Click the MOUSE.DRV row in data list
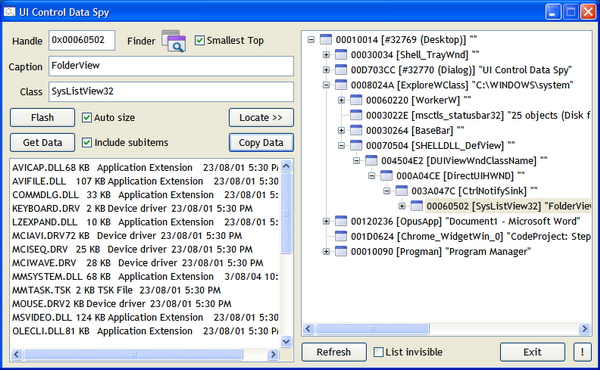600x370 pixels. pyautogui.click(x=122, y=304)
